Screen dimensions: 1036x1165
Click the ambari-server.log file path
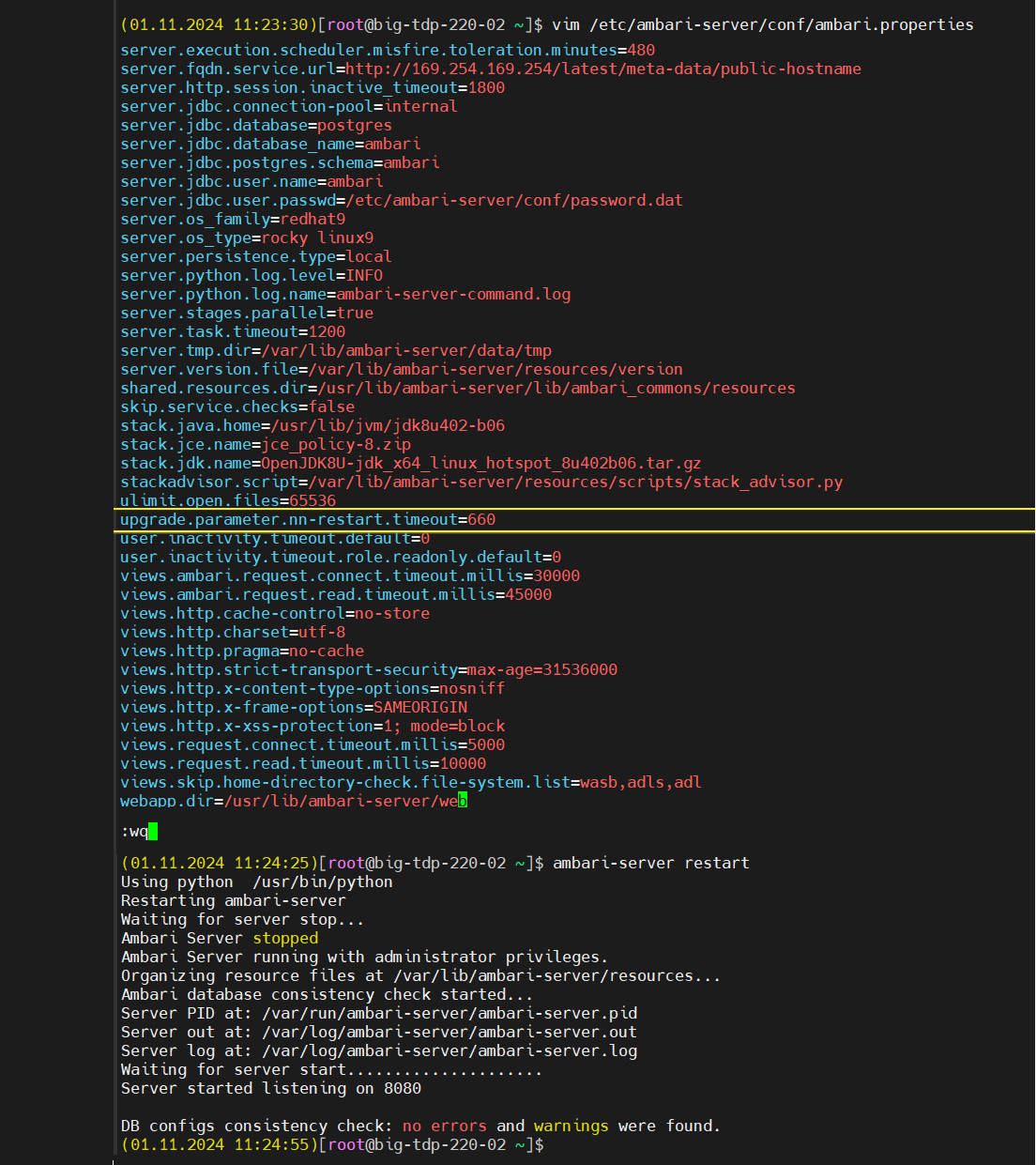(x=449, y=1051)
